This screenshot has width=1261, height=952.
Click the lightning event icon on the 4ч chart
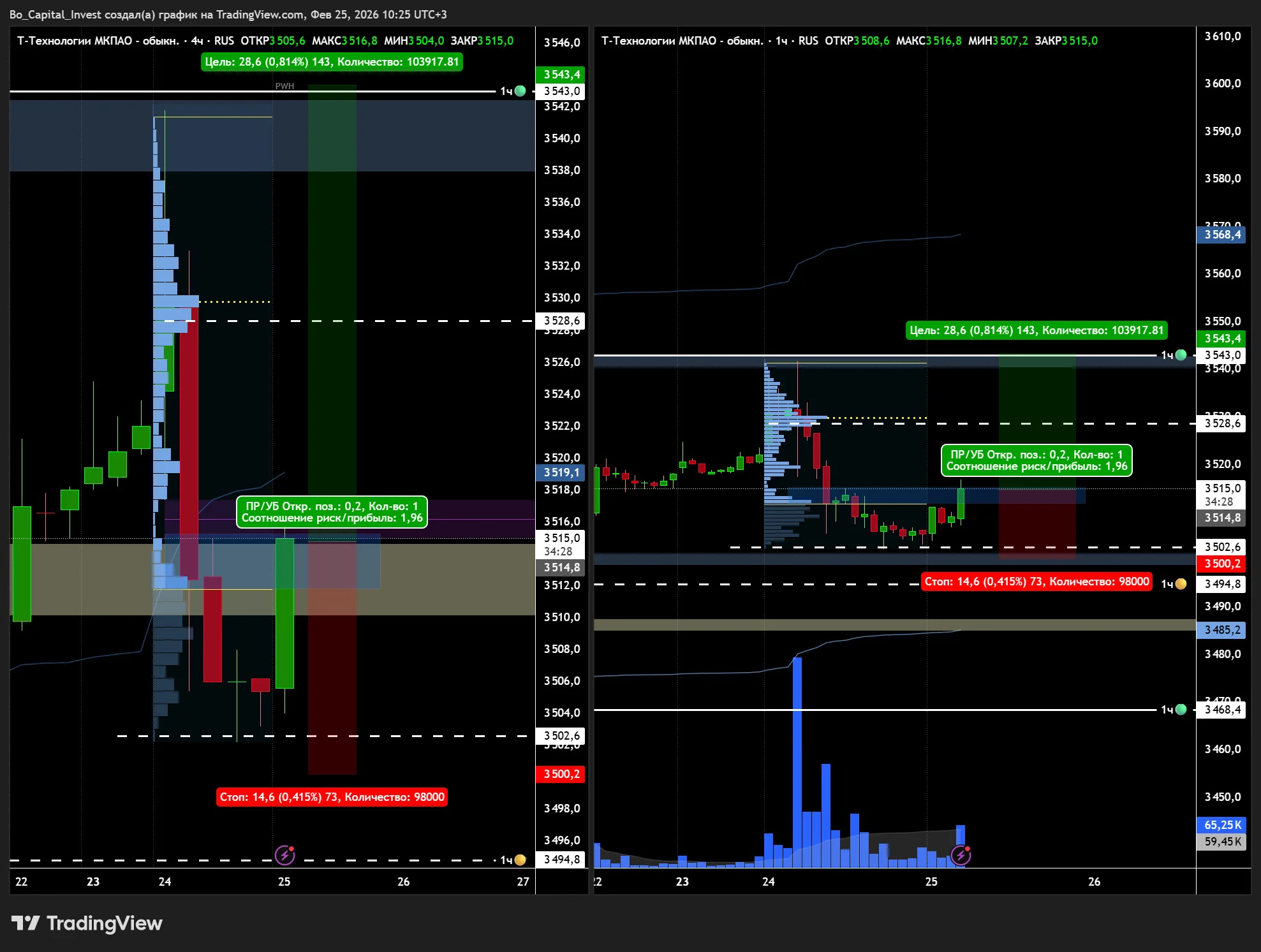[284, 854]
